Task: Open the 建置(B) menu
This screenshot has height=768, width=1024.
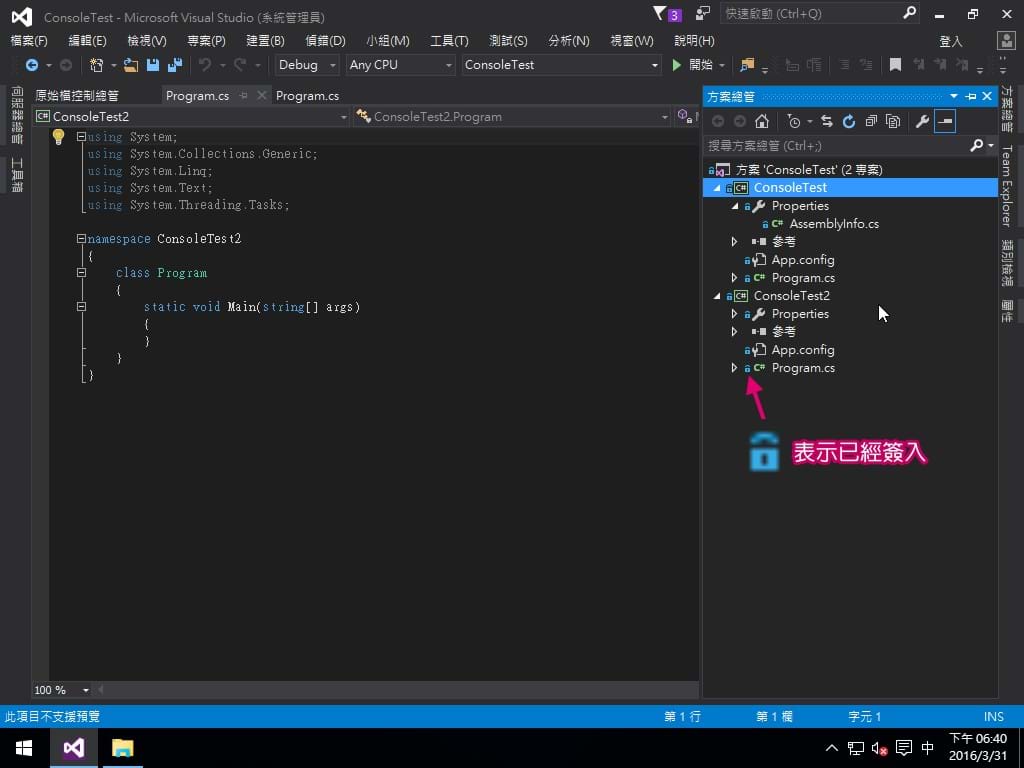Action: tap(265, 40)
